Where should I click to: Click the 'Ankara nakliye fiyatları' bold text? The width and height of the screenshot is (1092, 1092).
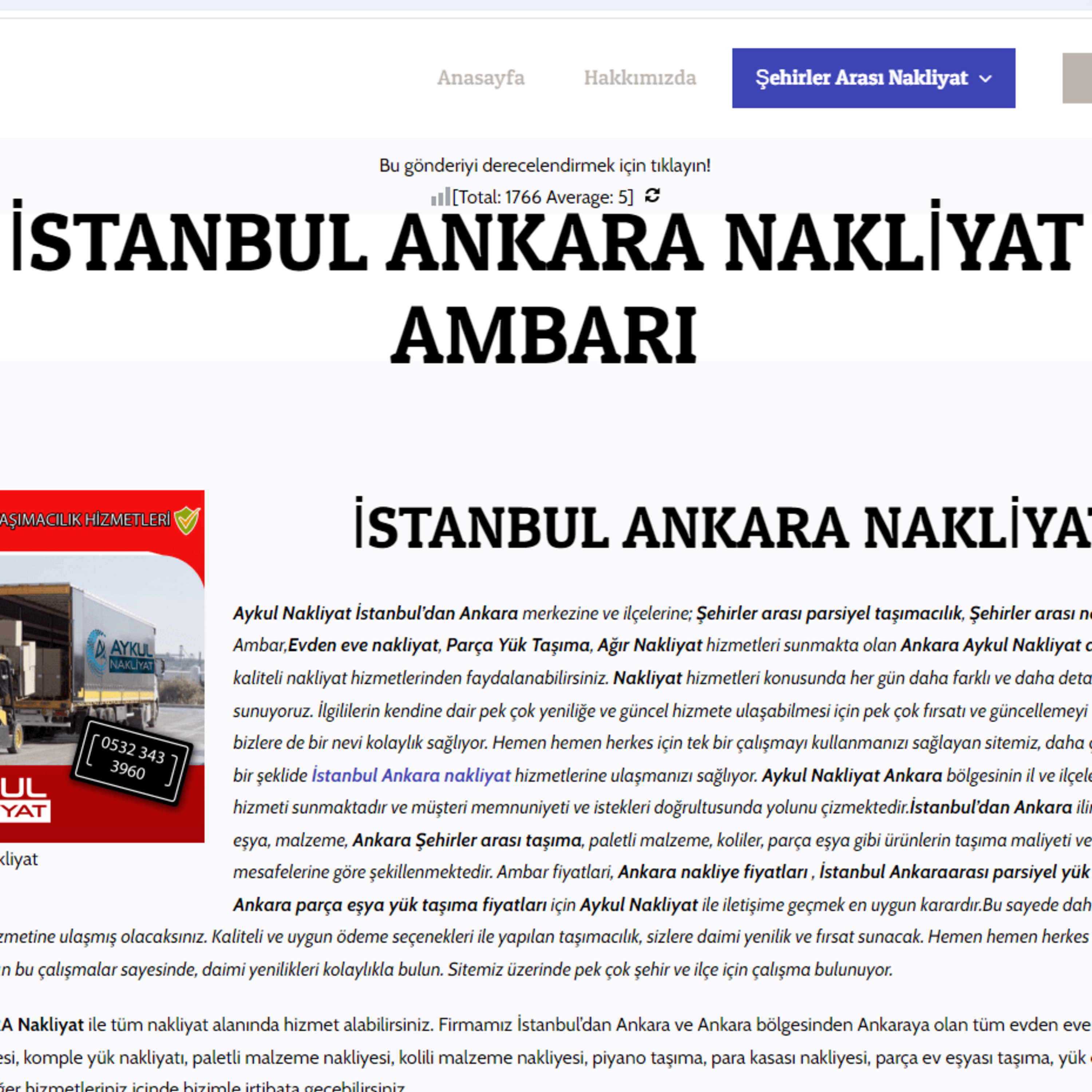click(x=713, y=871)
